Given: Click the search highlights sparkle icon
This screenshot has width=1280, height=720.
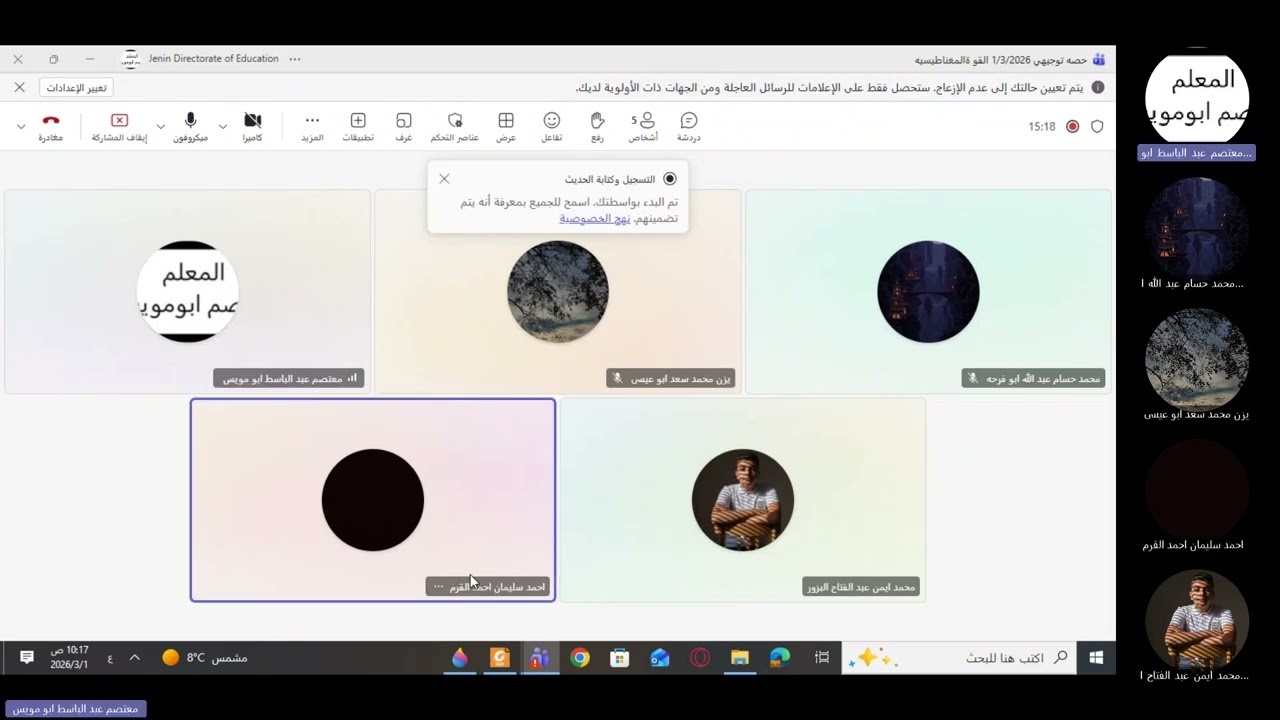Looking at the screenshot, I should [872, 657].
